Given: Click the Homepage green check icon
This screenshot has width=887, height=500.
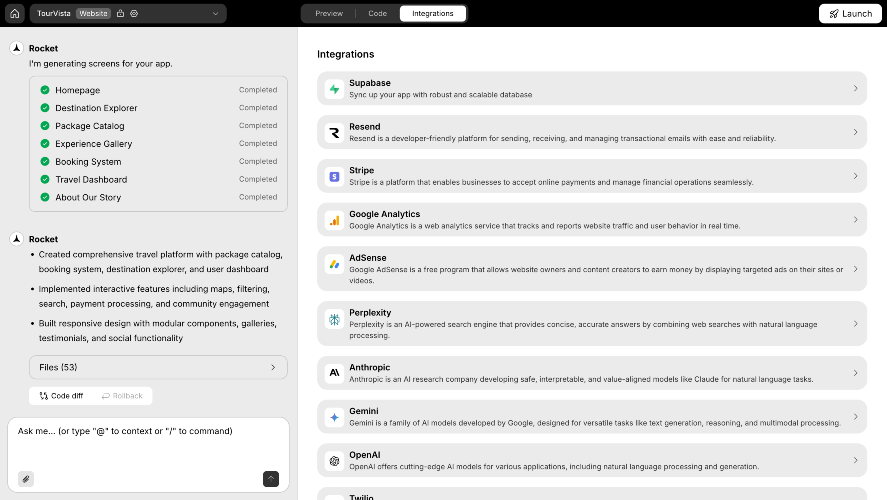Looking at the screenshot, I should [x=45, y=90].
